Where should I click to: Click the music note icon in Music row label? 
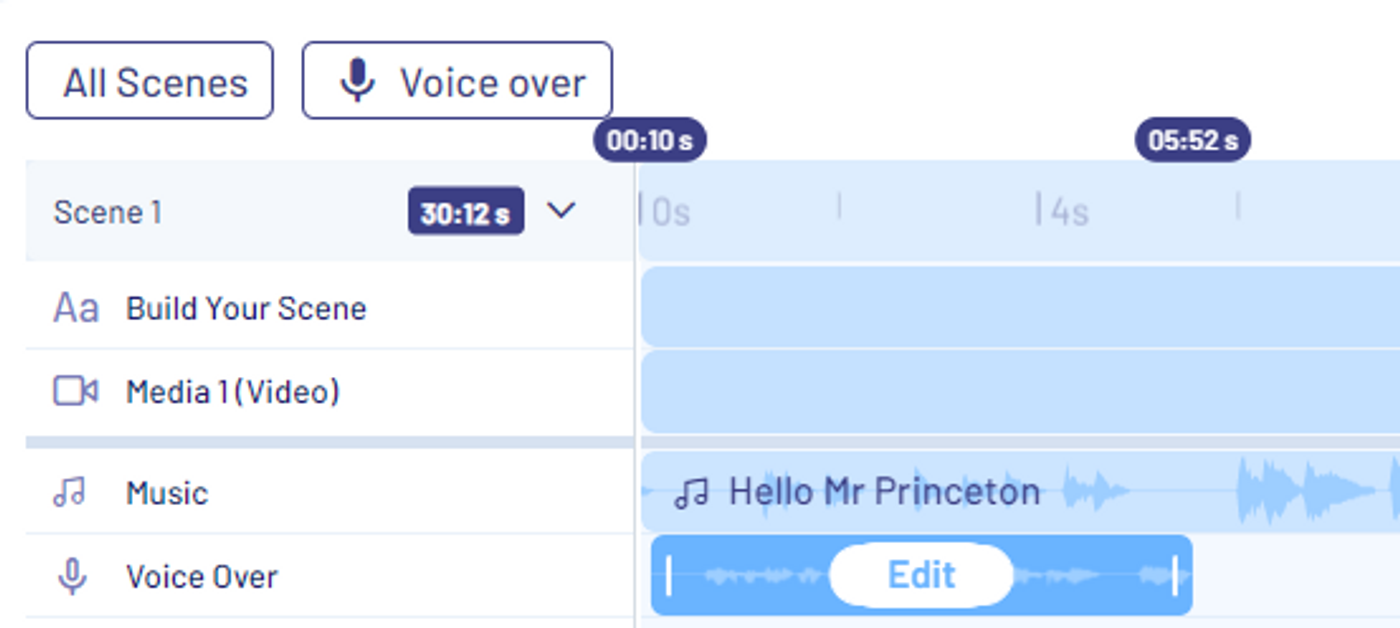[x=69, y=492]
